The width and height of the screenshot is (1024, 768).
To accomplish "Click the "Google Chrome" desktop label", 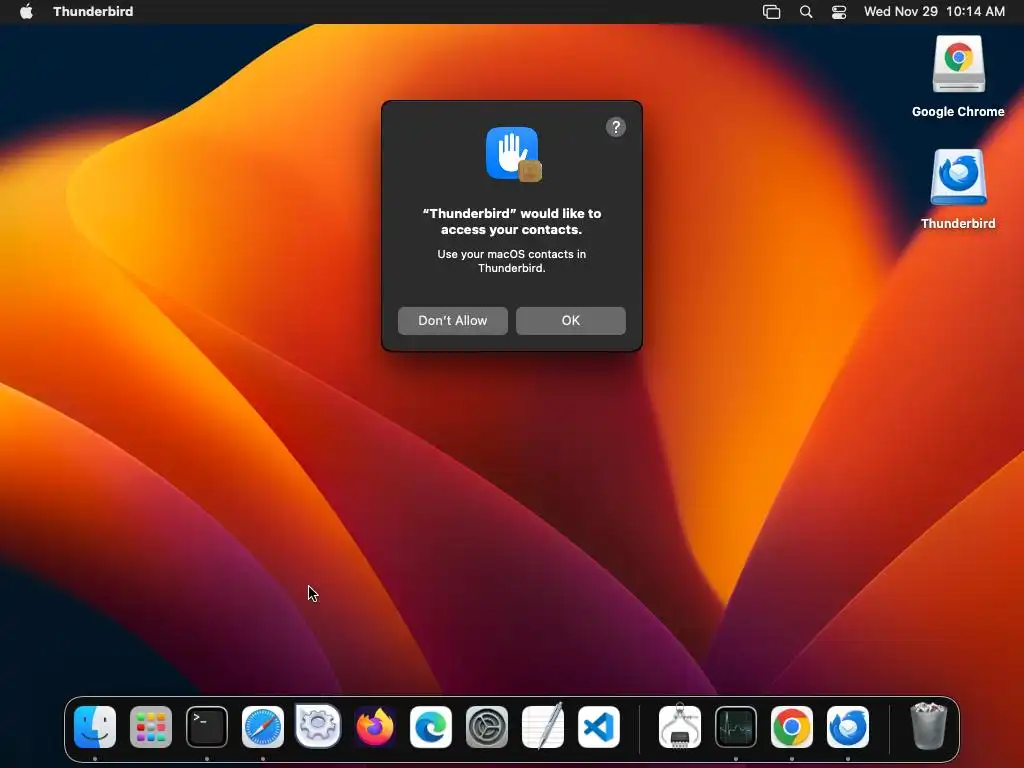I will click(x=958, y=112).
